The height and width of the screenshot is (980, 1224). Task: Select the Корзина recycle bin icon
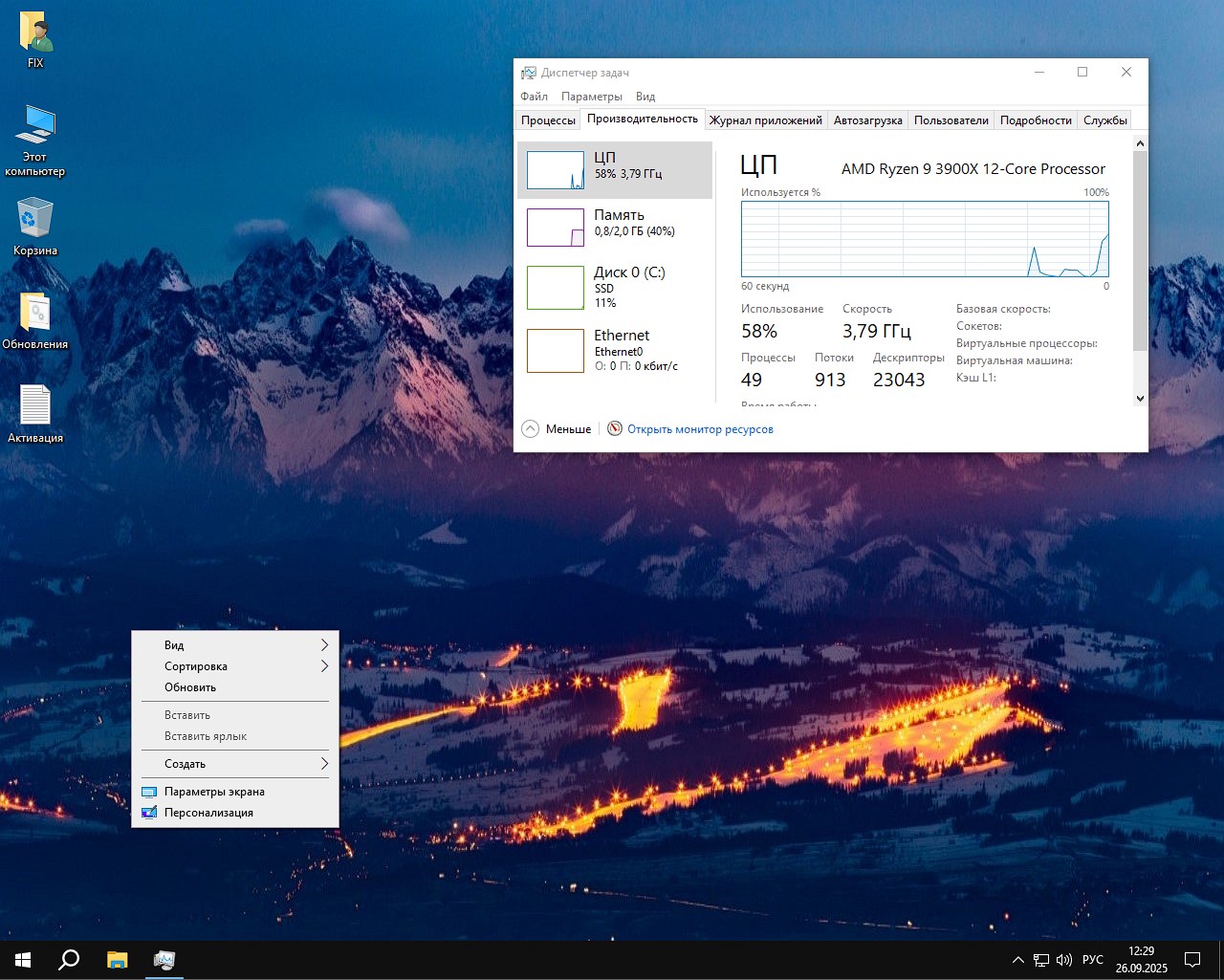coord(35,227)
